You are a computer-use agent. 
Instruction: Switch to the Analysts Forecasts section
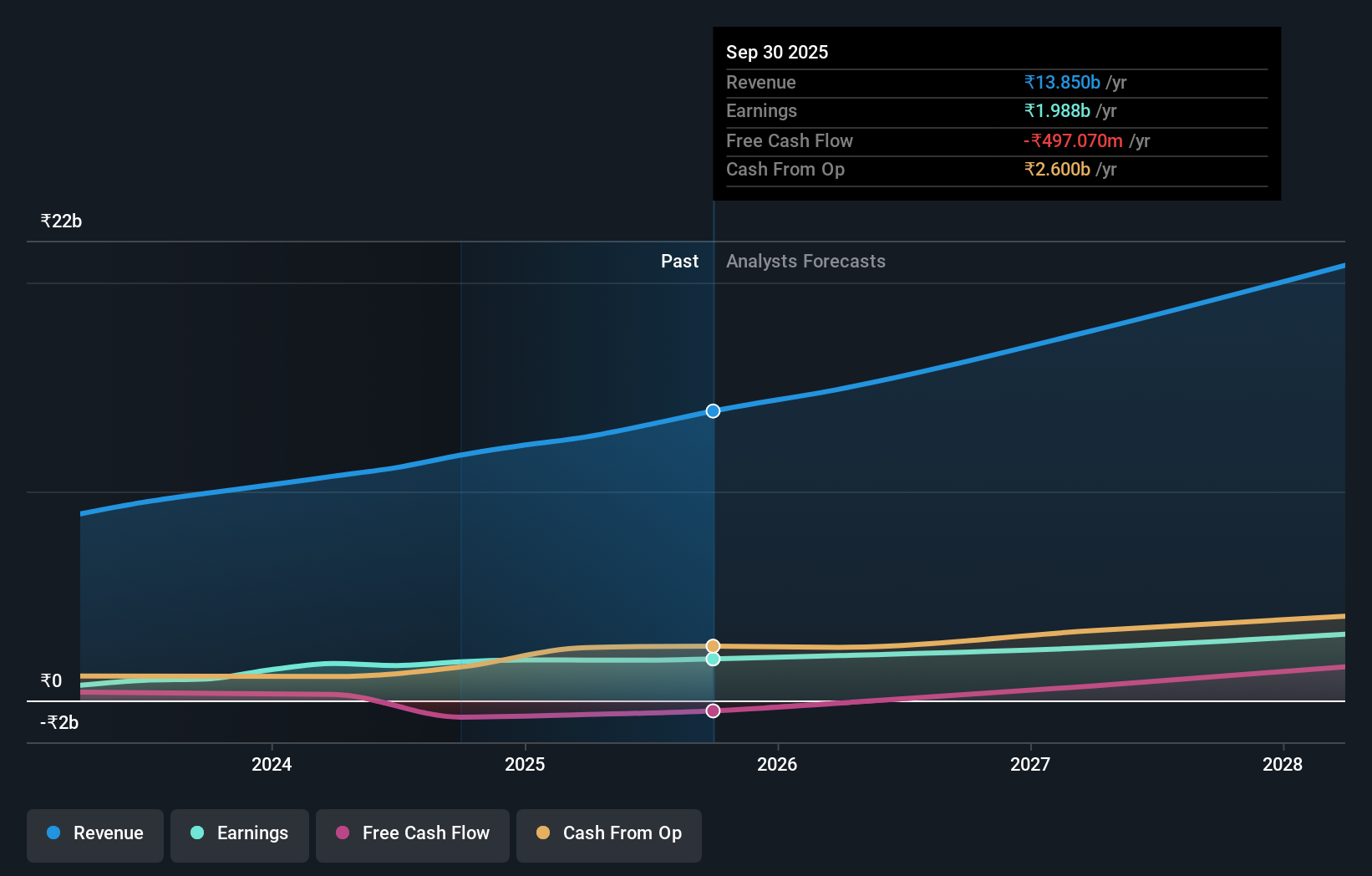(805, 261)
